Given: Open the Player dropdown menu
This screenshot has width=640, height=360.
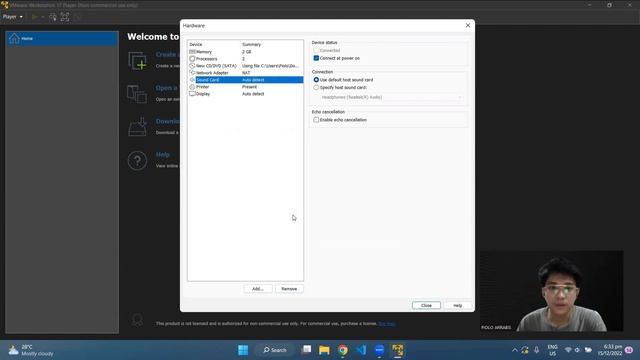Looking at the screenshot, I should (13, 17).
